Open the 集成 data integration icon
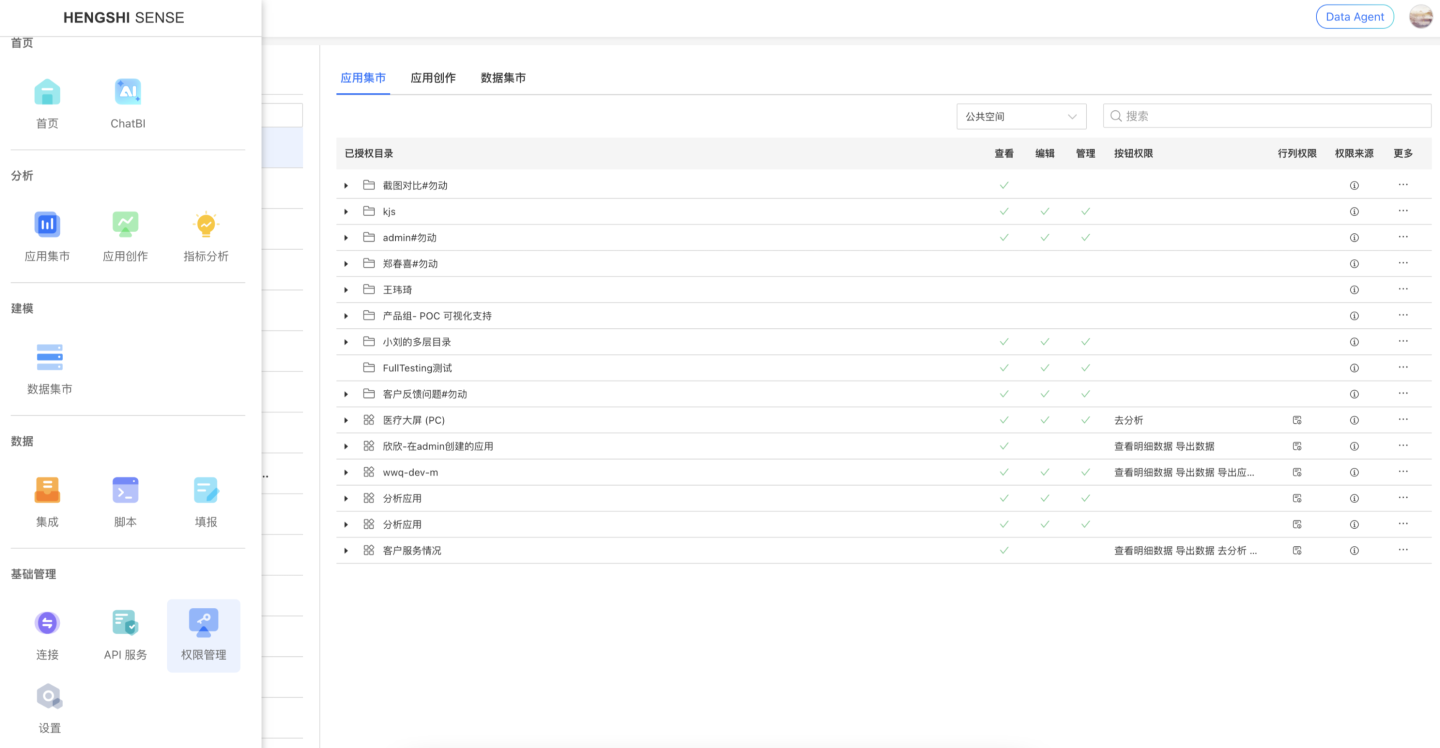The image size is (1440, 748). click(47, 491)
